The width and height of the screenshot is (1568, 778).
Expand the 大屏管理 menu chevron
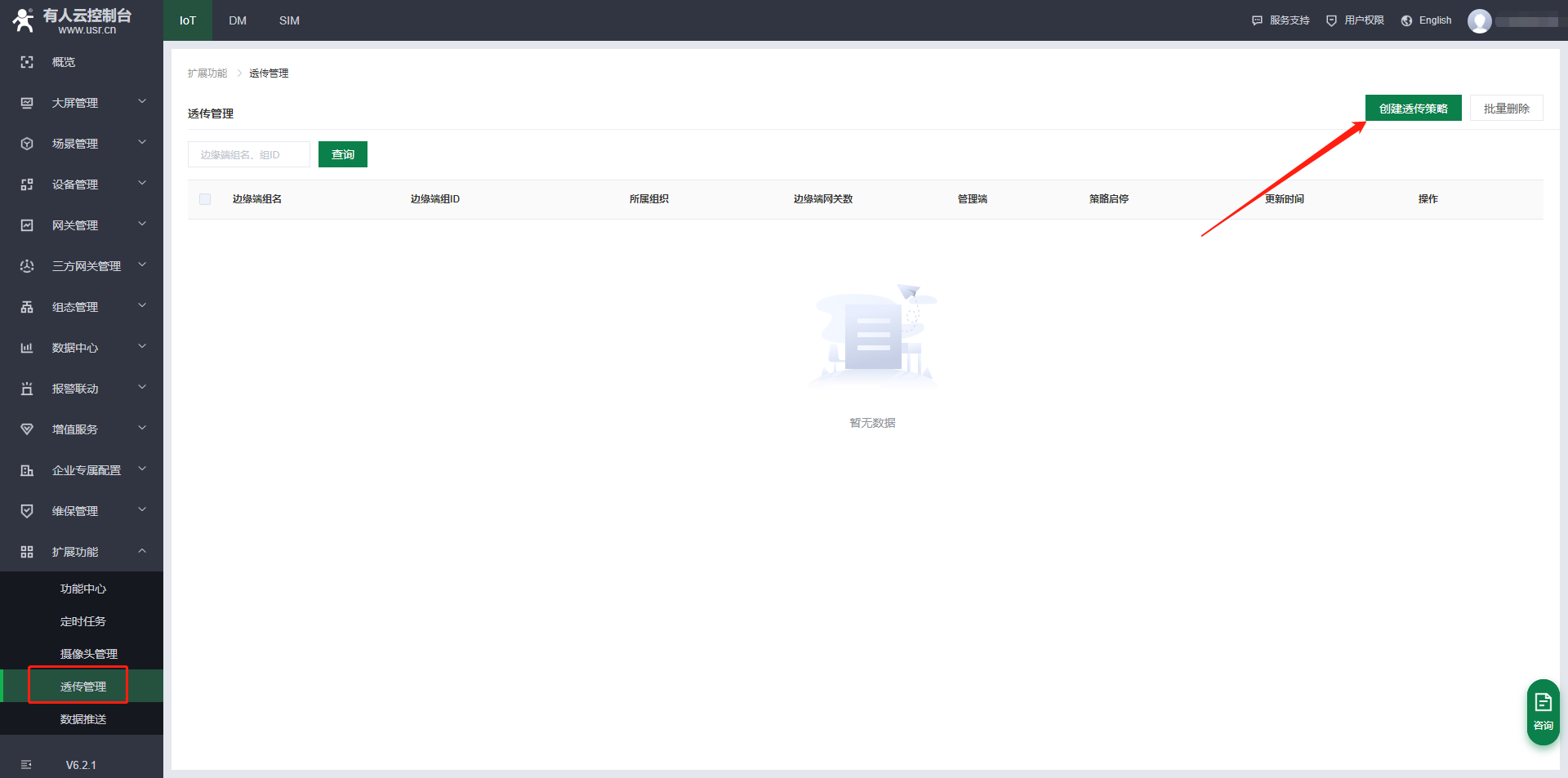(142, 102)
